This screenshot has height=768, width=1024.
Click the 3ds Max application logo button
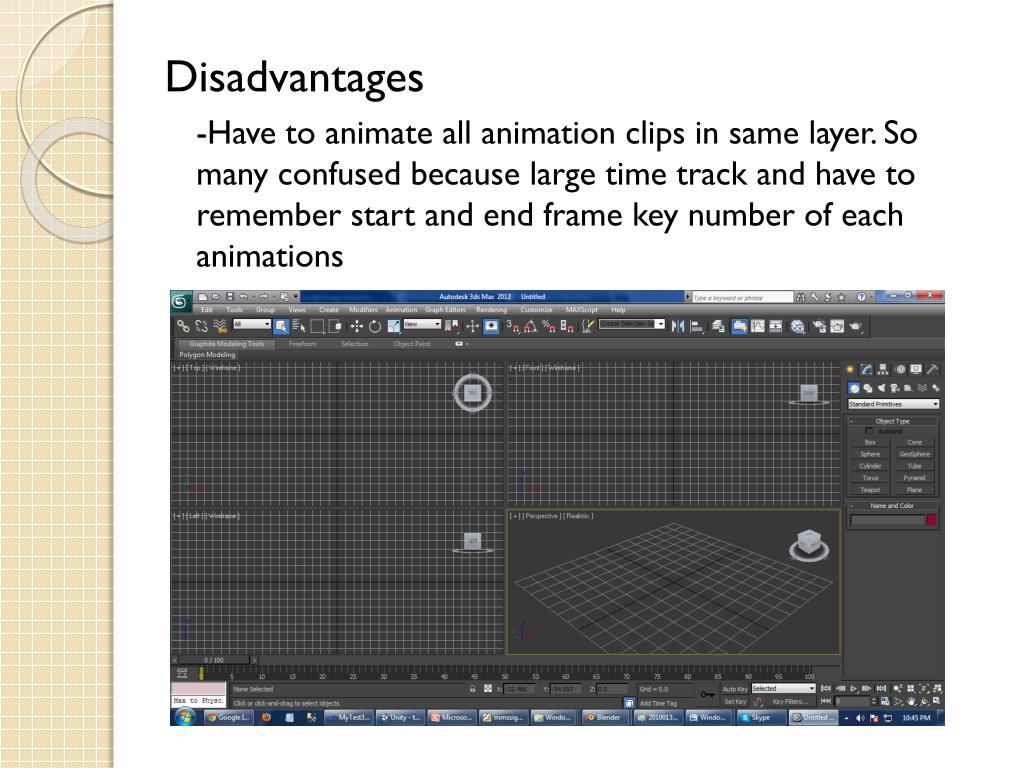[181, 302]
